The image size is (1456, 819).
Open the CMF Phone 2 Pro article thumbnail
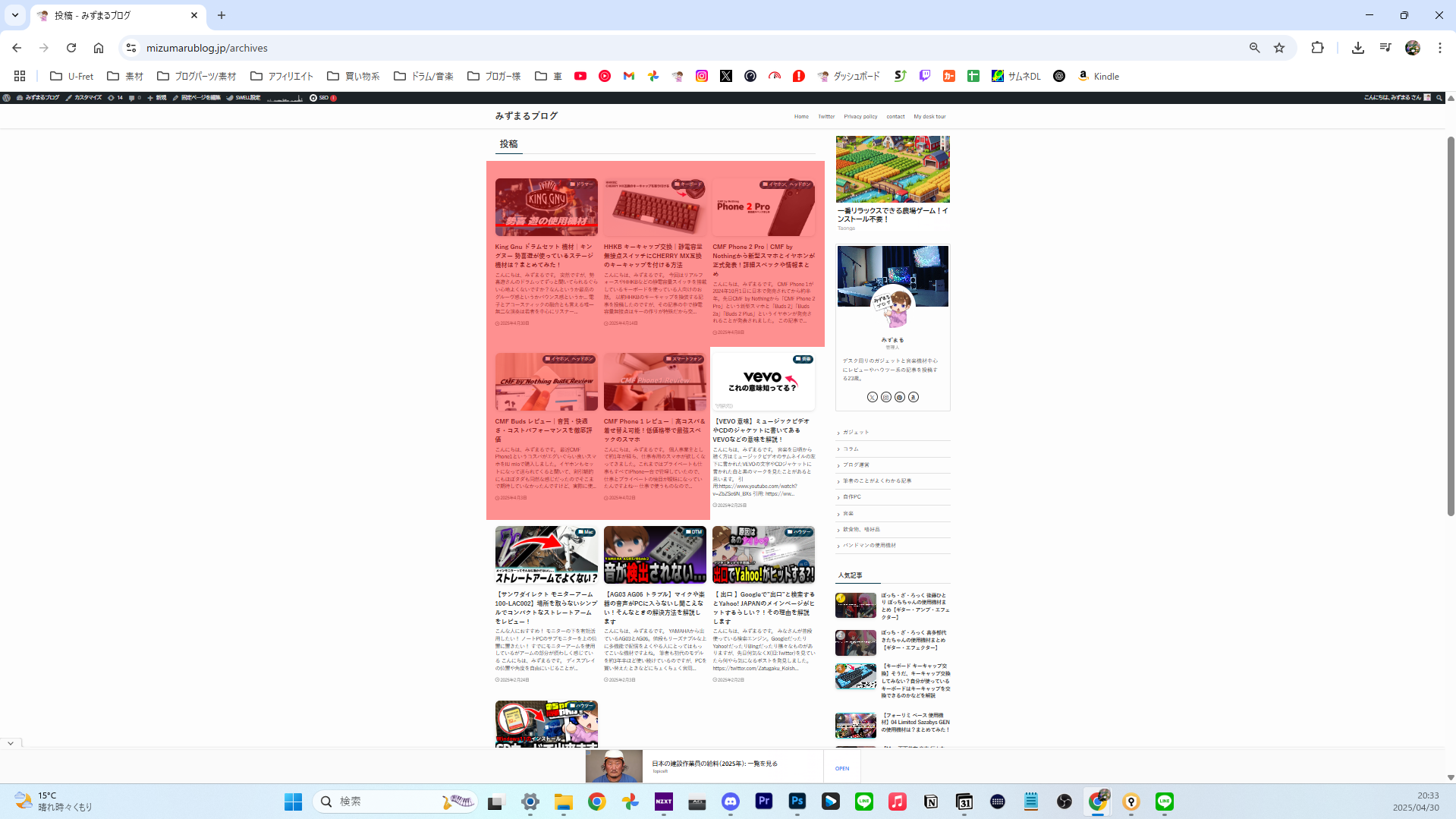763,207
